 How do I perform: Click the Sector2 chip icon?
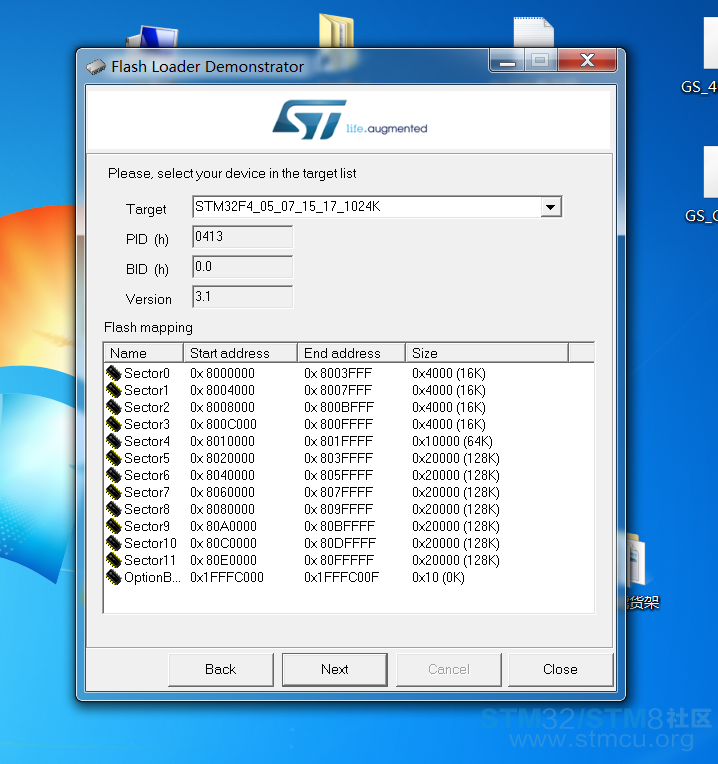click(113, 408)
